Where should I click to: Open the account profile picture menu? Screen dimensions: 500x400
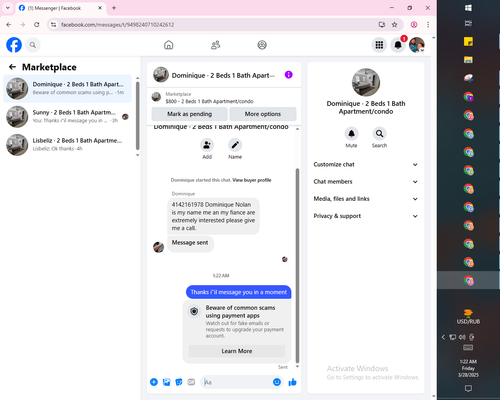point(417,45)
